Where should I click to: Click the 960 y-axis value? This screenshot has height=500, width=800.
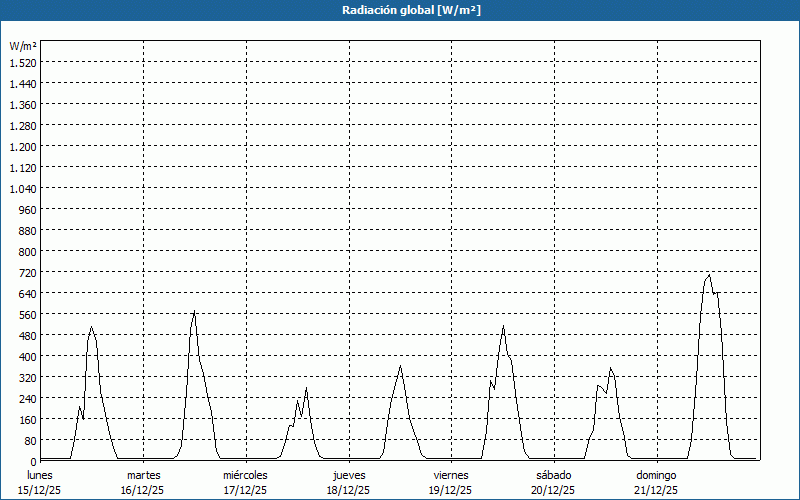(28, 210)
